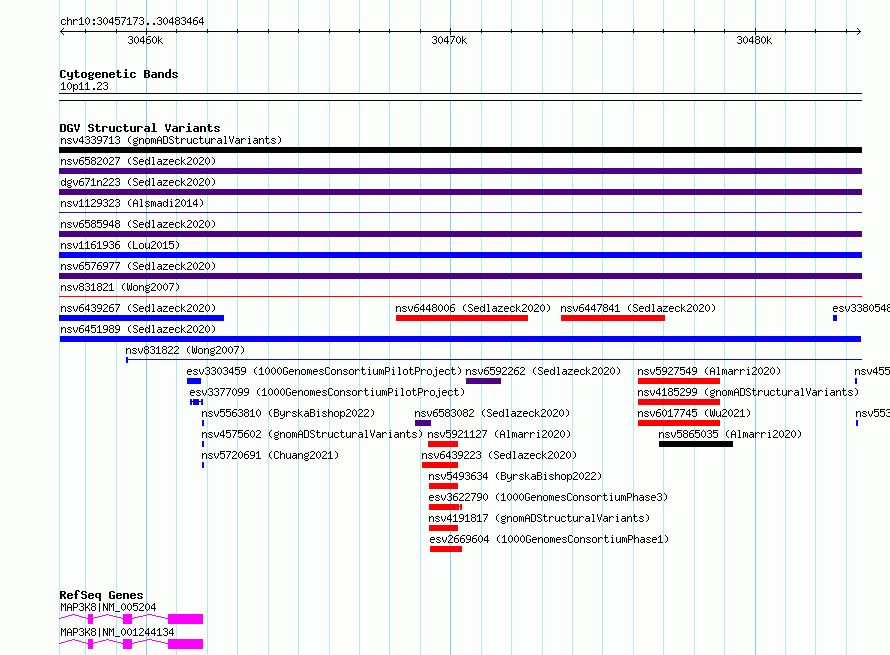The height and width of the screenshot is (655, 890).
Task: Click the nsv6592262 purple variant bar
Action: [484, 381]
